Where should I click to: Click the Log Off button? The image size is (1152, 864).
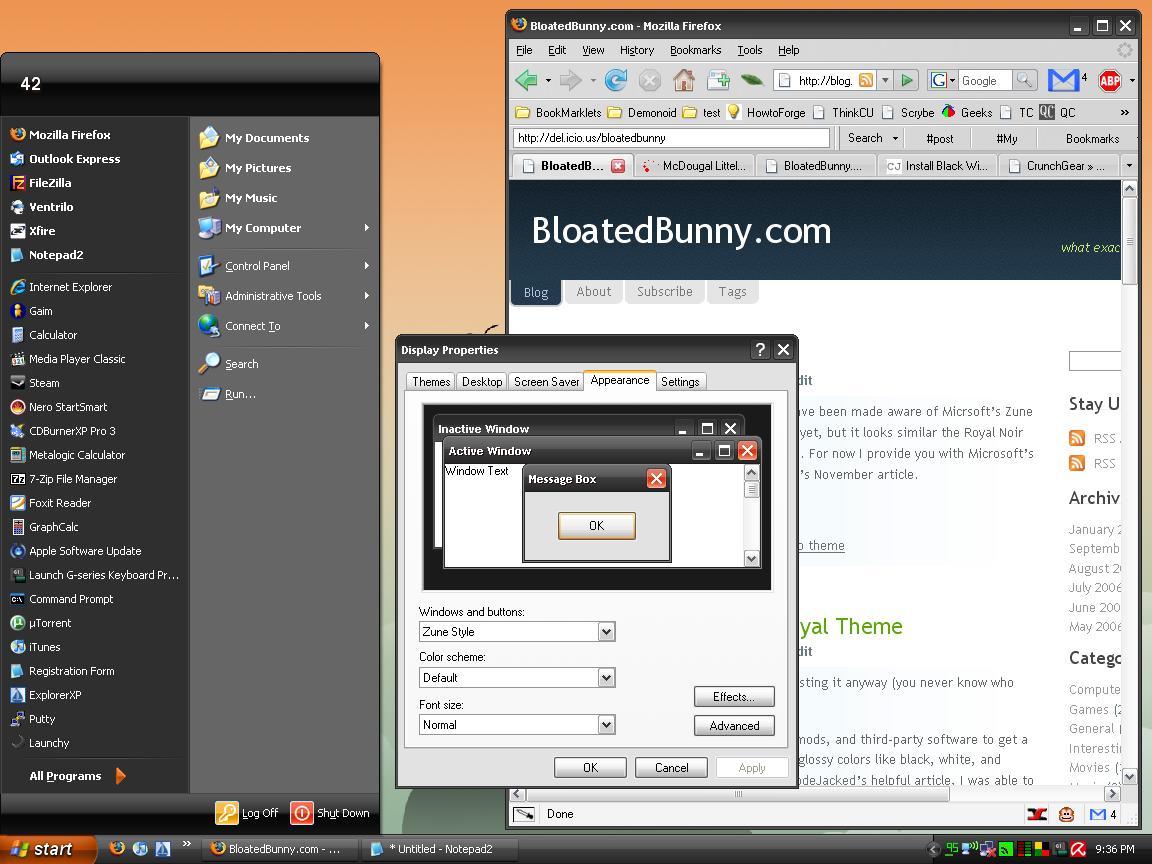247,813
